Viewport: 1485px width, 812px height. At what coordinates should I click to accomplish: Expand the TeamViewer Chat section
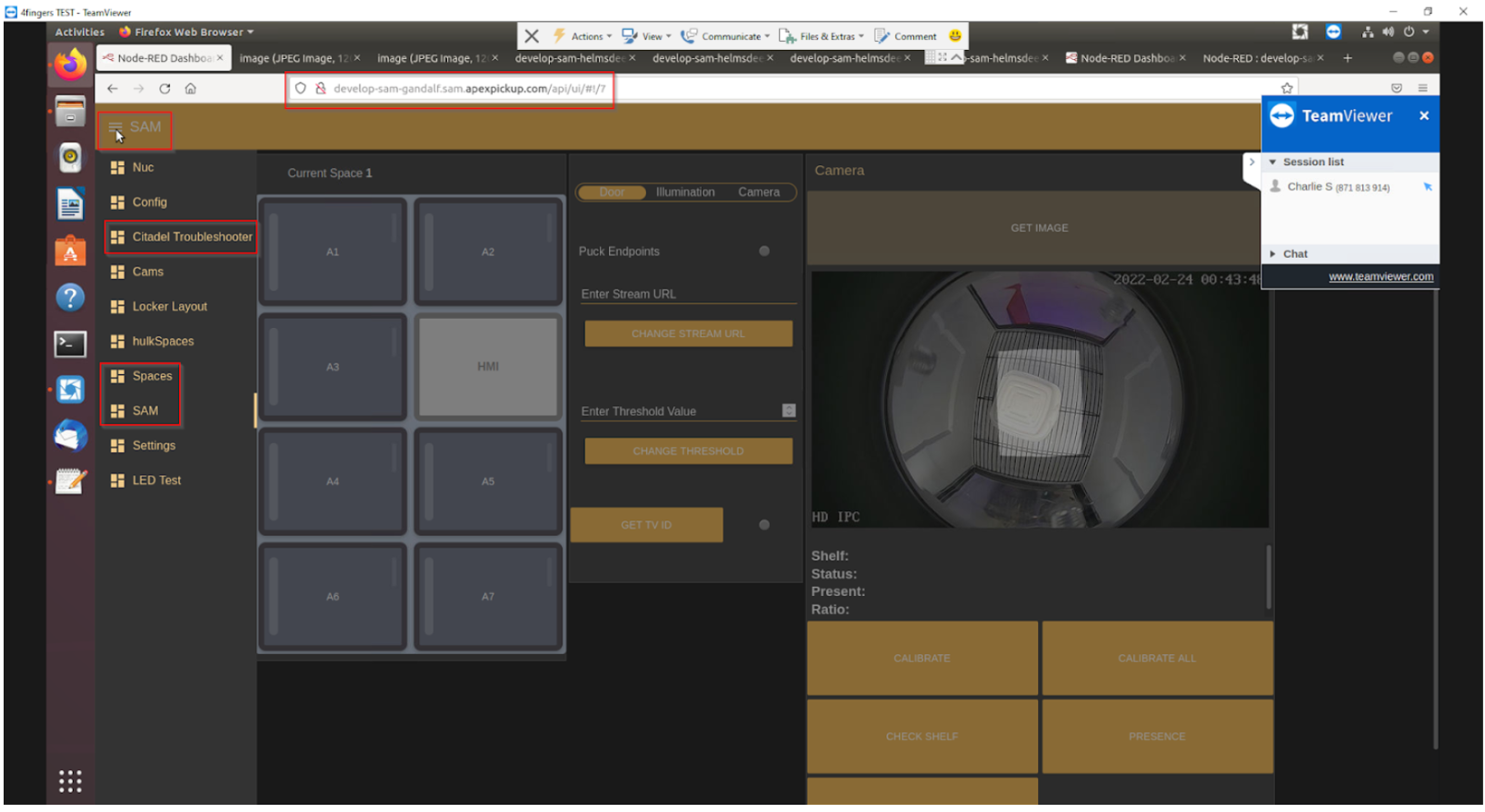[x=1294, y=254]
